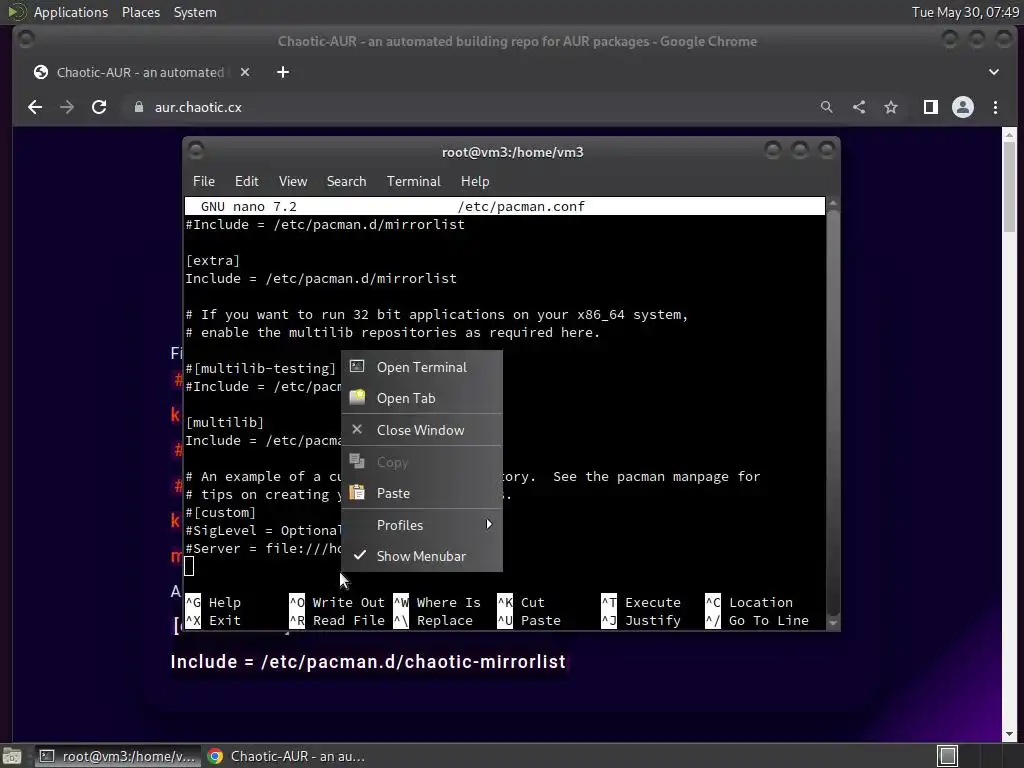Viewport: 1024px width, 768px height.
Task: Click the terminal's vertical scrollbar
Action: [832, 411]
